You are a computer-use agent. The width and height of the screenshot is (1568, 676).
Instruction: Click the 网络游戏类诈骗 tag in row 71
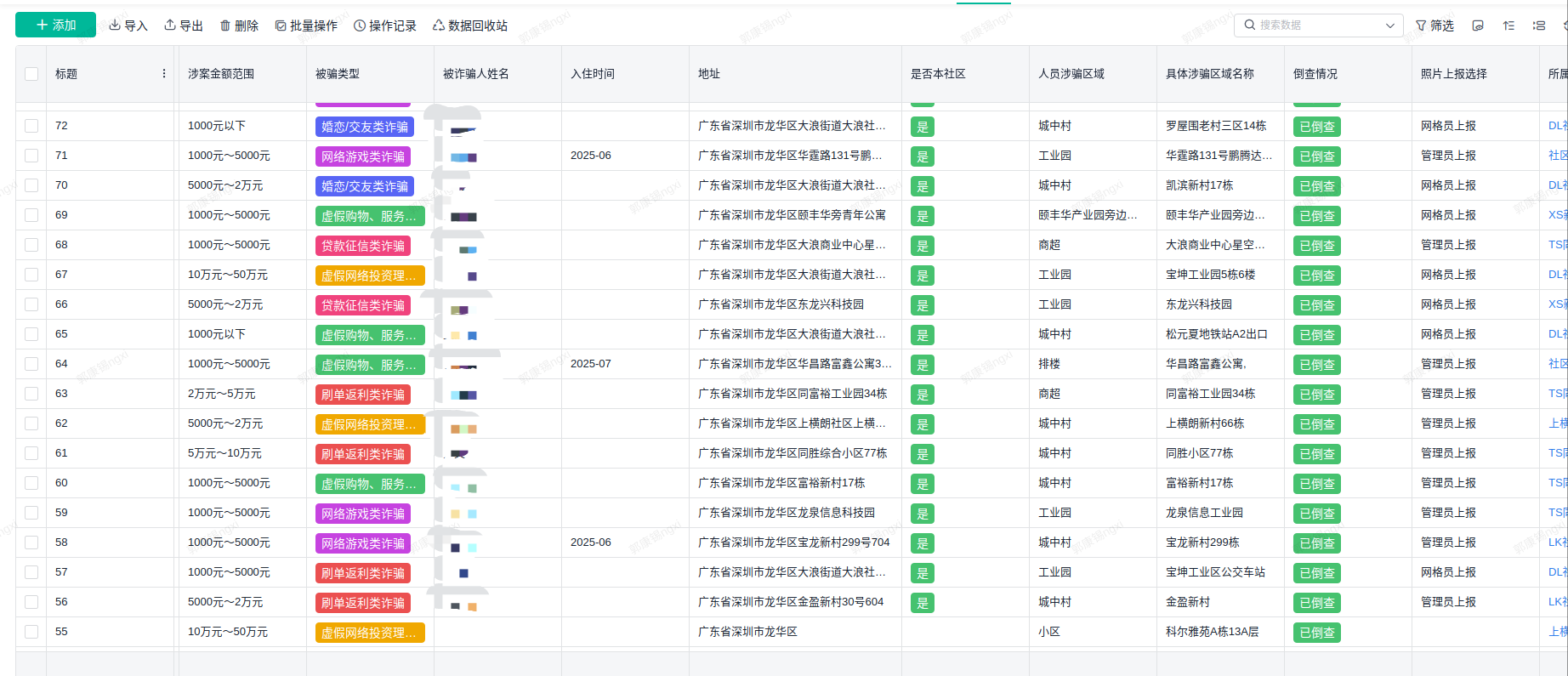pyautogui.click(x=363, y=156)
